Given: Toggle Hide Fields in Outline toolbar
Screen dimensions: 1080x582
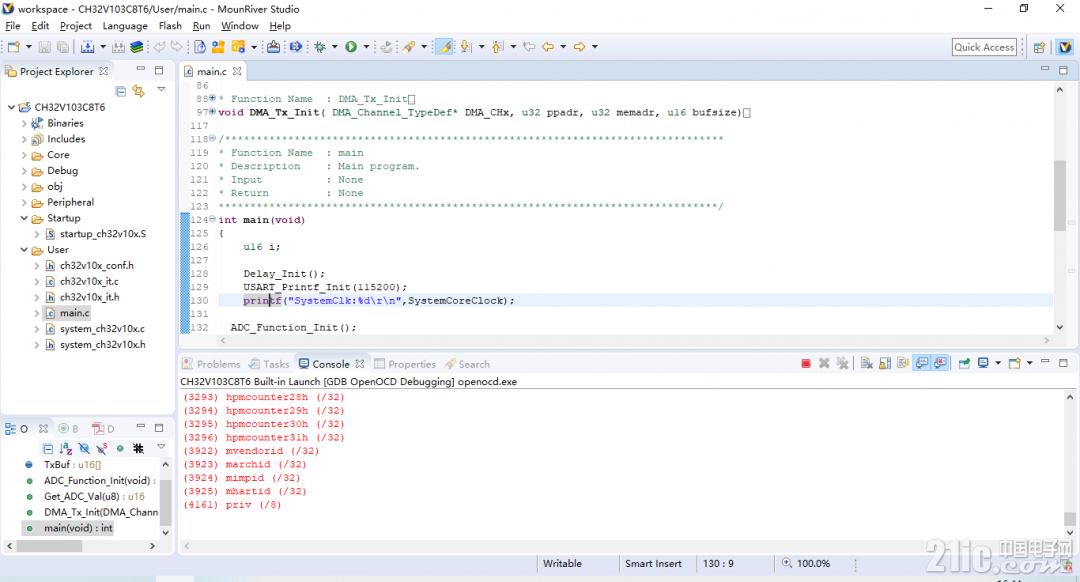Looking at the screenshot, I should [84, 448].
